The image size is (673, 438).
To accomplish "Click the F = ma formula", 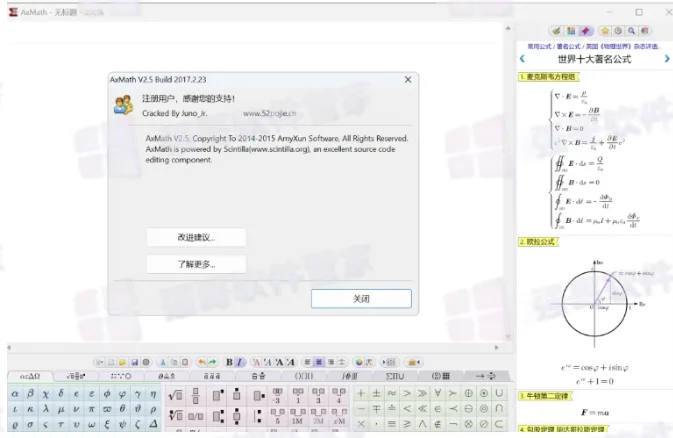I will (x=595, y=412).
